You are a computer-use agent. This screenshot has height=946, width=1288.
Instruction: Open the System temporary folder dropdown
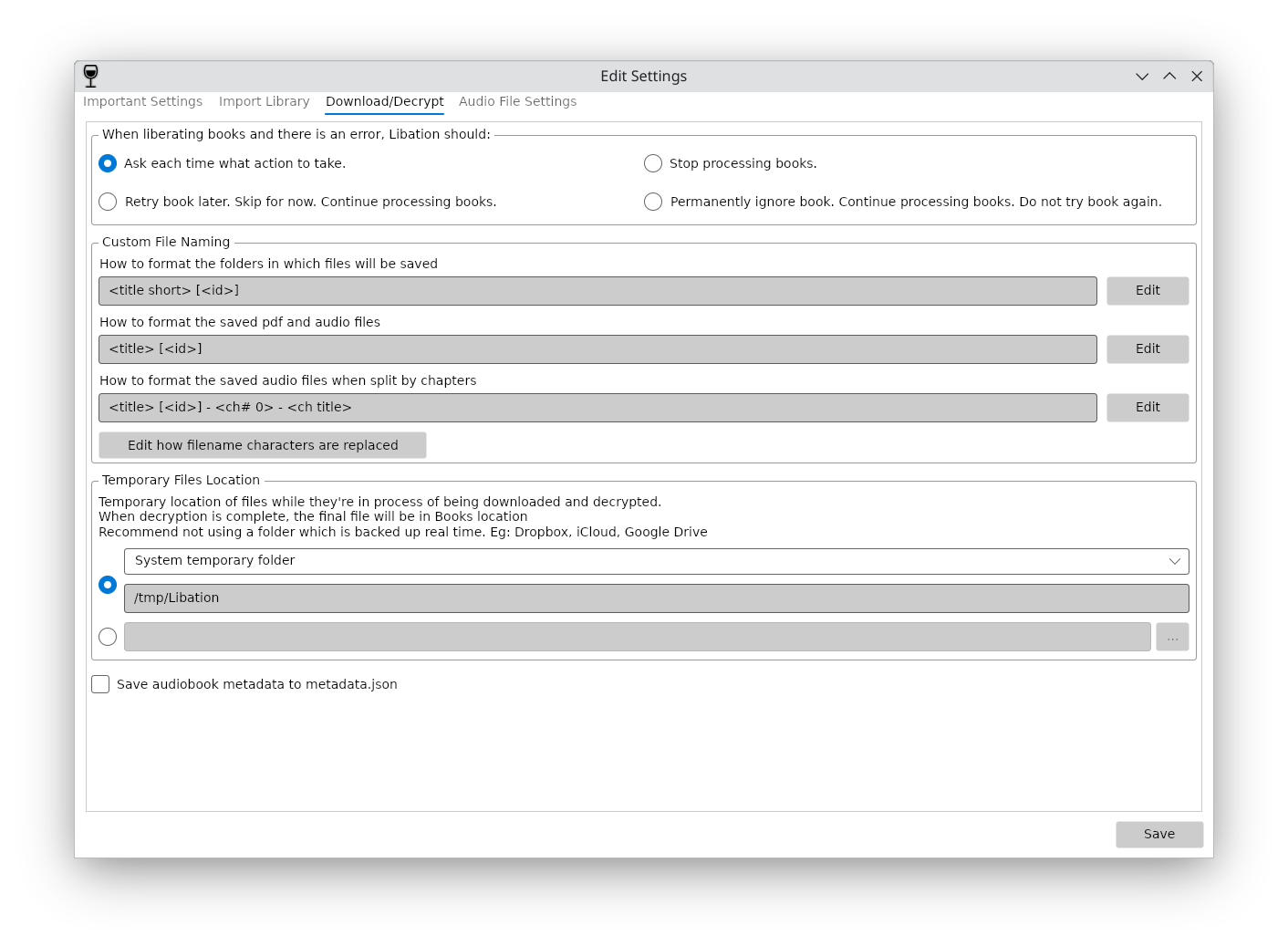(x=656, y=561)
